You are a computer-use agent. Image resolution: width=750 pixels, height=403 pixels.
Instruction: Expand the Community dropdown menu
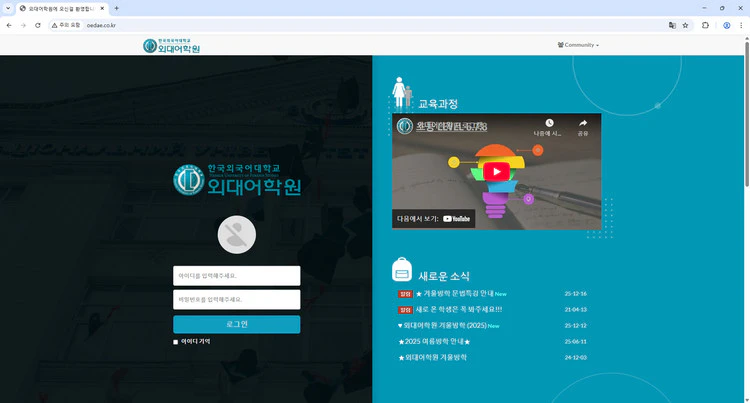579,45
